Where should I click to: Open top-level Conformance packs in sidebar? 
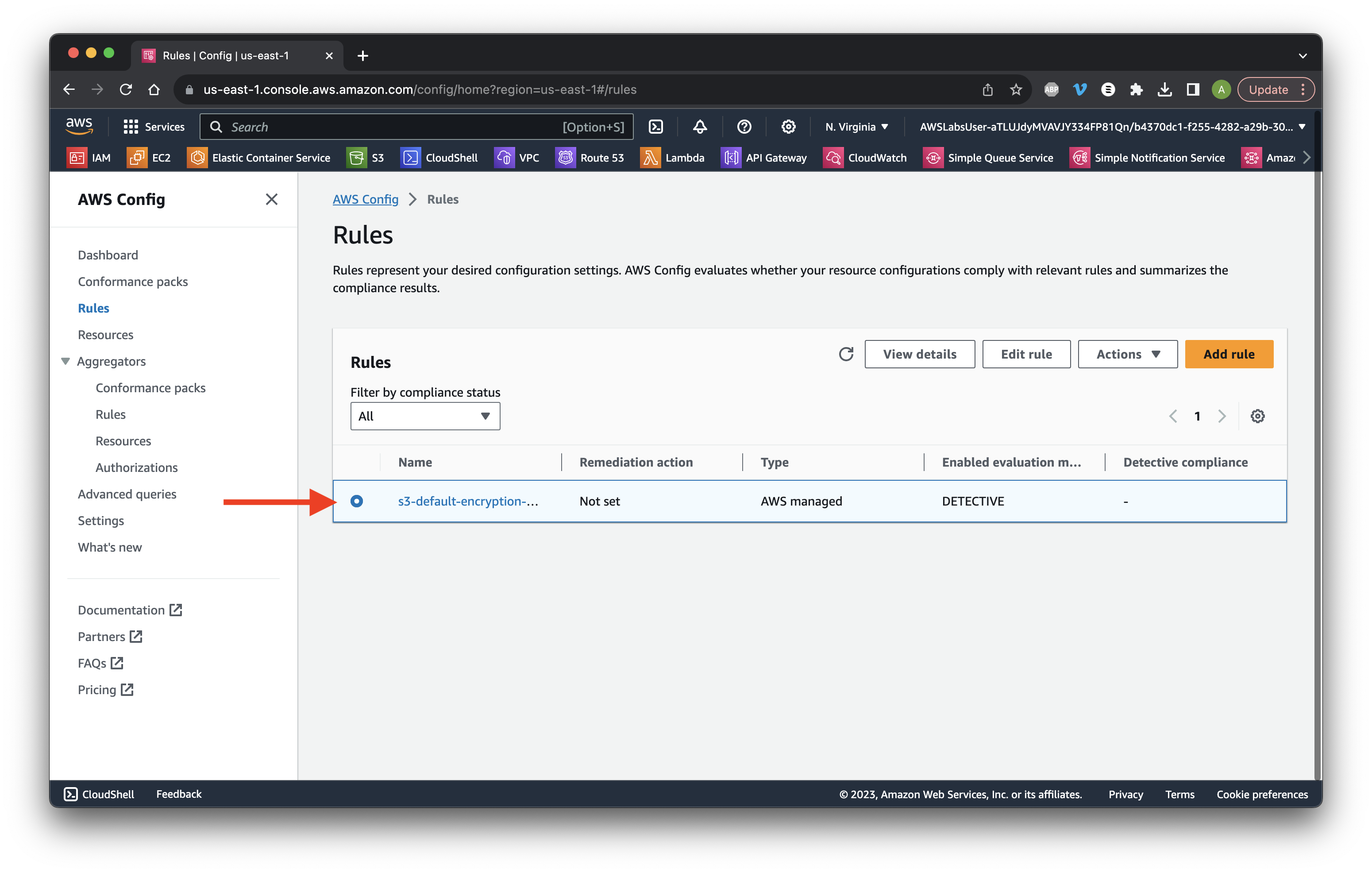pos(133,282)
